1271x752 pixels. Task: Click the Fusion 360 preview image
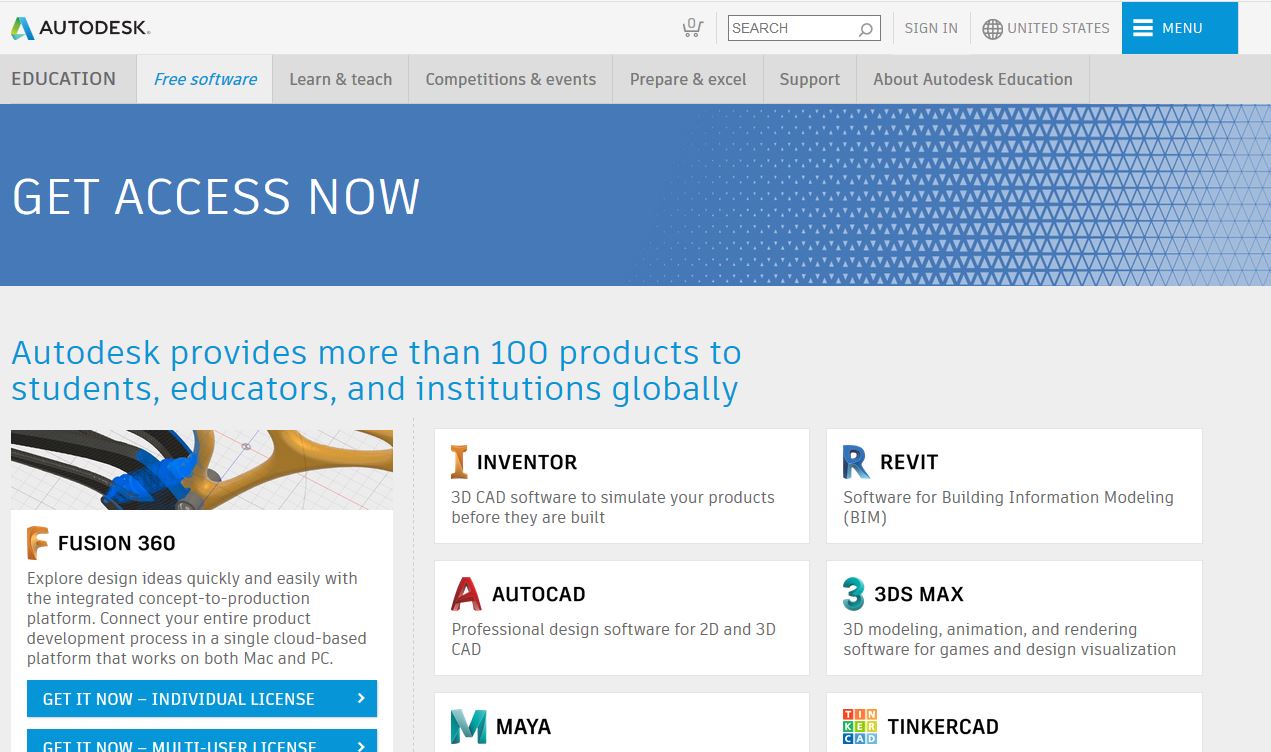pos(202,470)
